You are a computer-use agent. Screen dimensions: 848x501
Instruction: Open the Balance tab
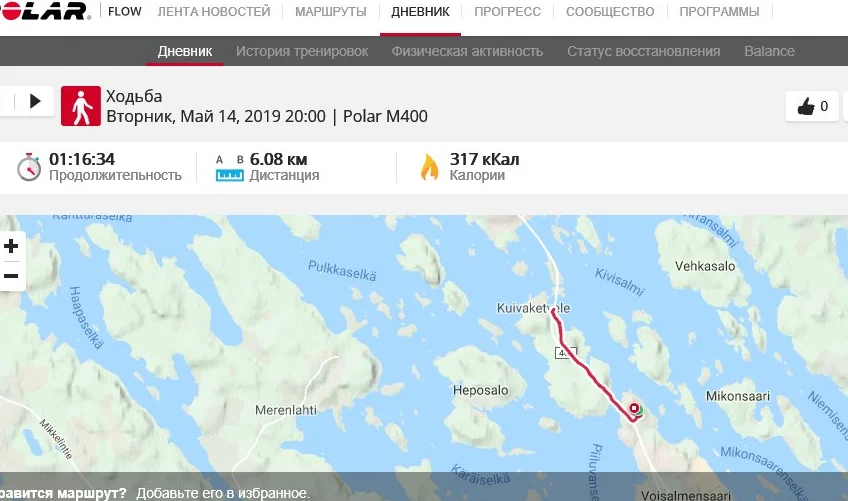pyautogui.click(x=769, y=51)
